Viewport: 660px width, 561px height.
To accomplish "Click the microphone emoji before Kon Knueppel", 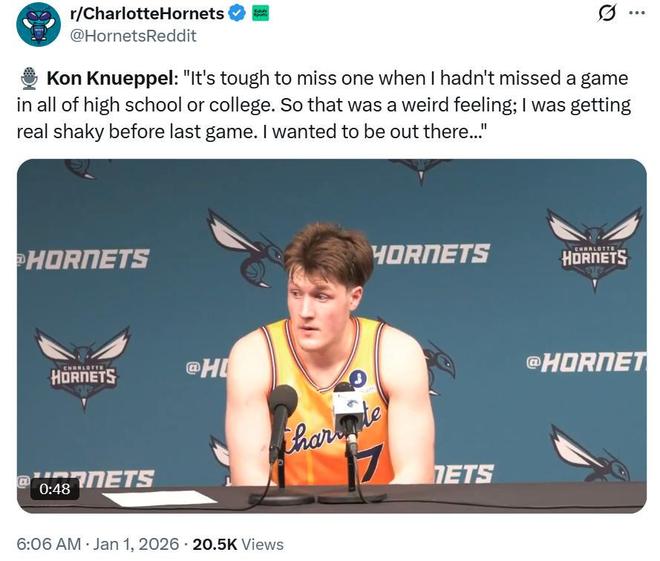I will (29, 78).
